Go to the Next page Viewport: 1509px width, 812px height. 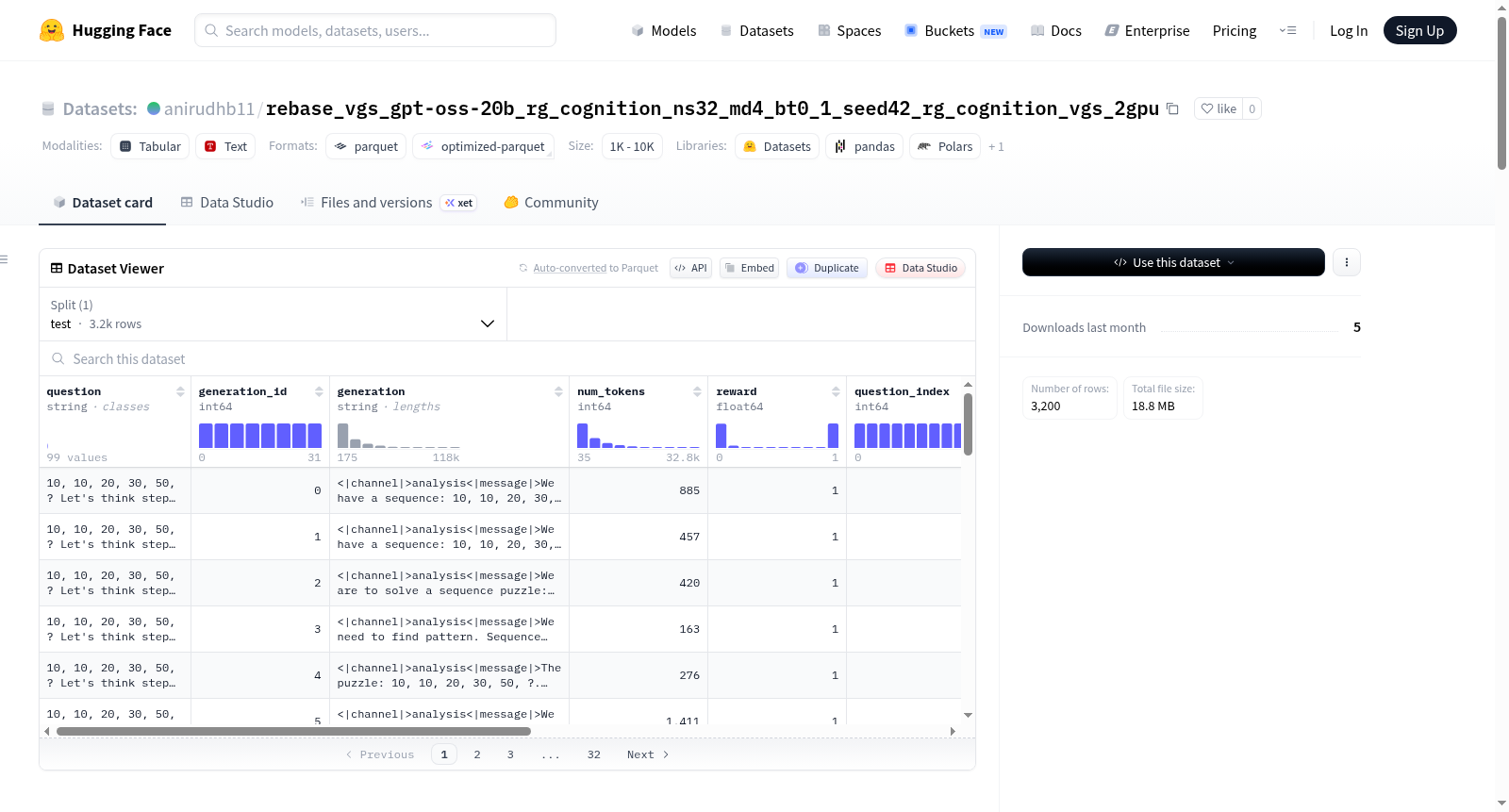648,754
